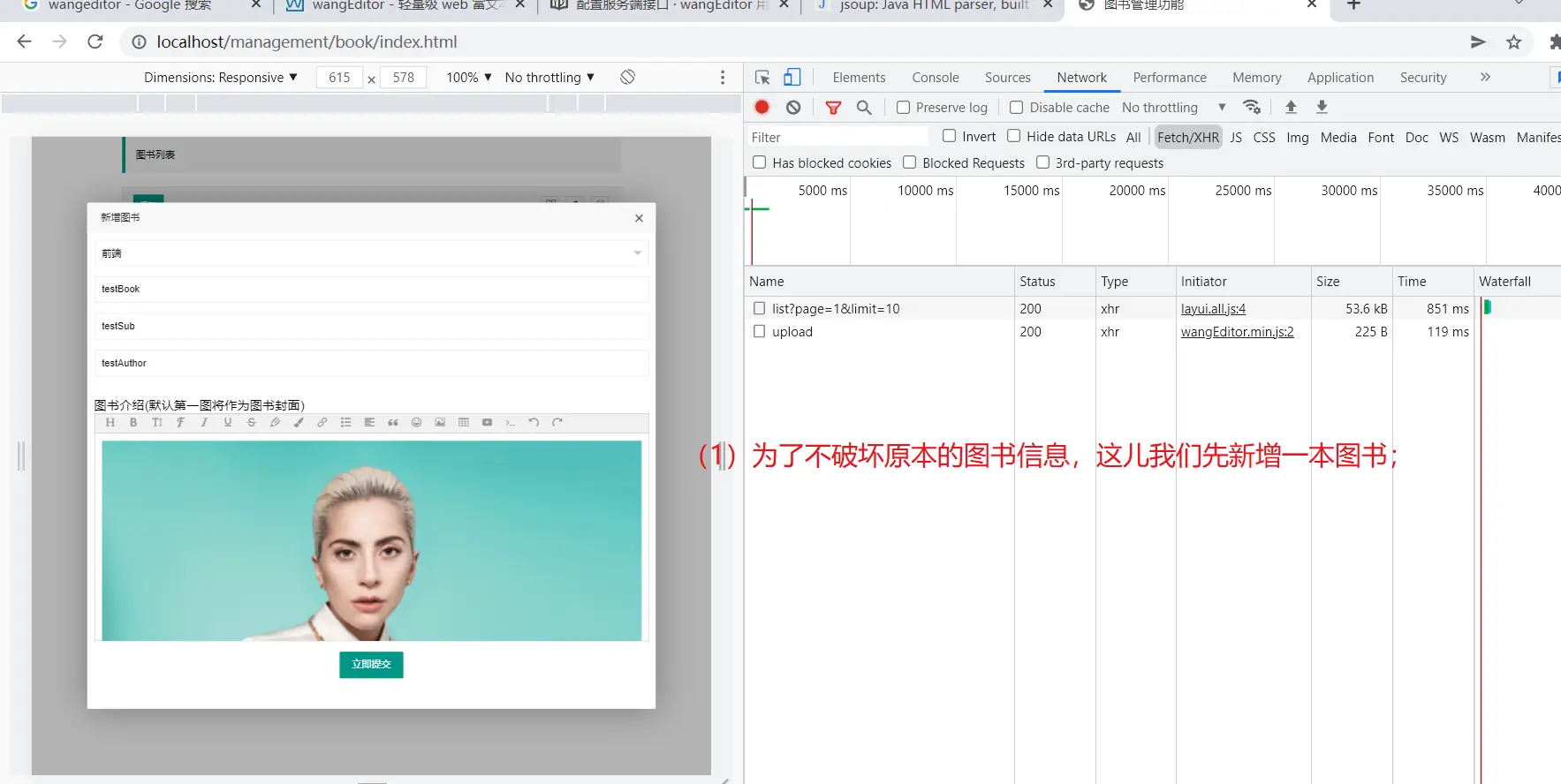Viewport: 1561px width, 784px height.
Task: Switch to the Console tab
Action: coord(935,78)
